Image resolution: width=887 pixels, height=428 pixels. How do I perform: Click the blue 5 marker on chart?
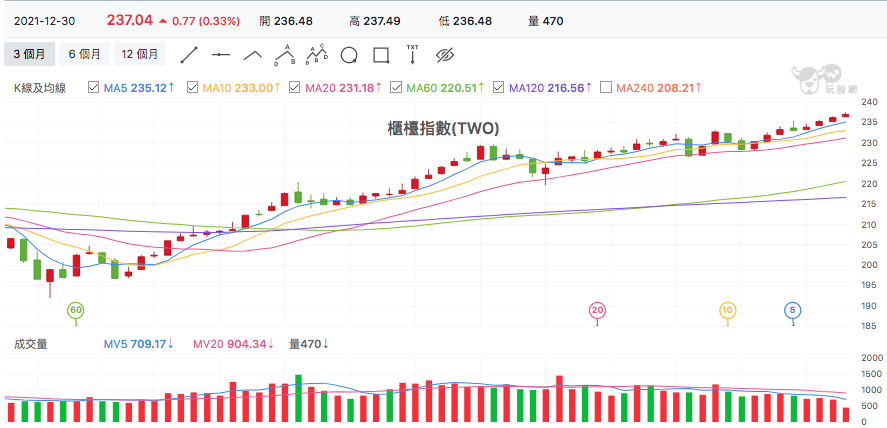(x=793, y=310)
